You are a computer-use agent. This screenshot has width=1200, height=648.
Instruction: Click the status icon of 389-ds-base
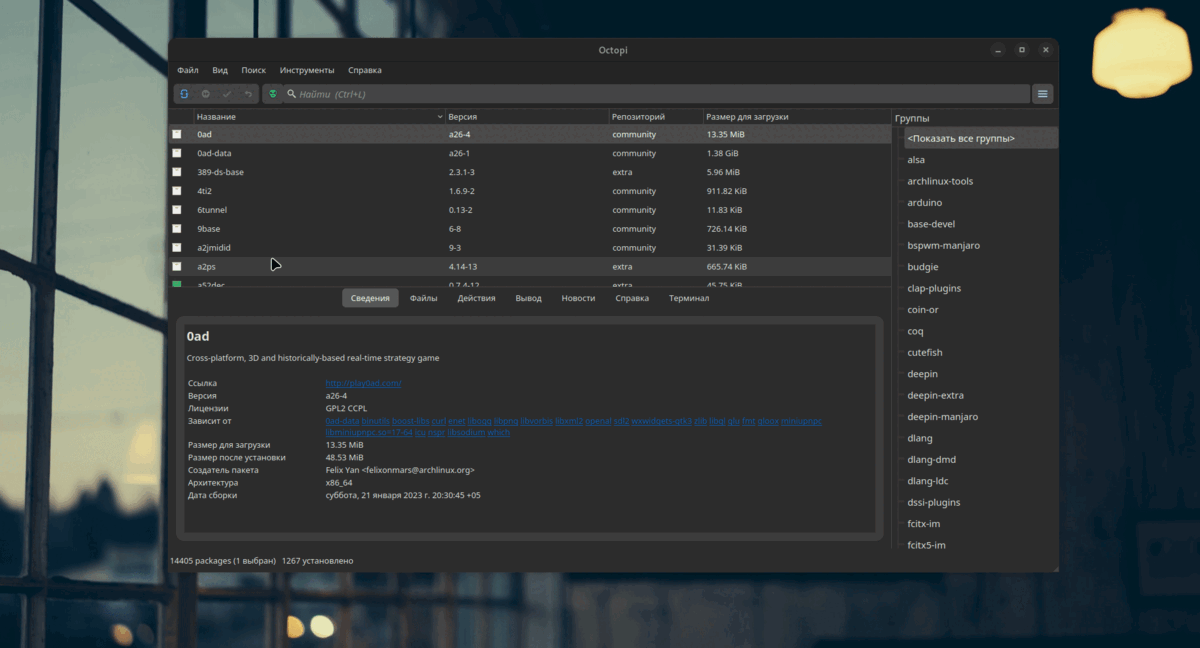(x=177, y=172)
